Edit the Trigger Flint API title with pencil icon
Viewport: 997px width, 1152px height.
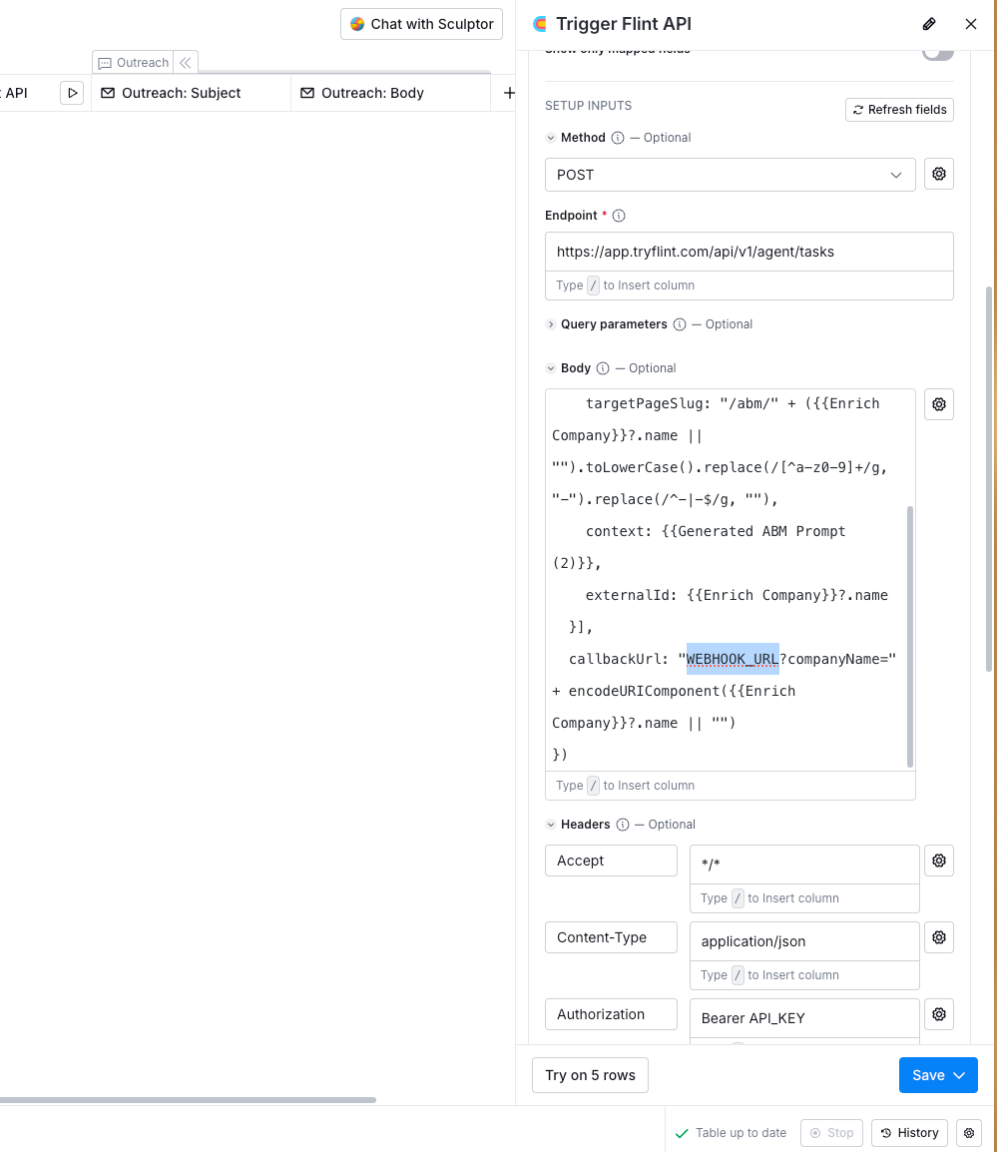coord(929,23)
